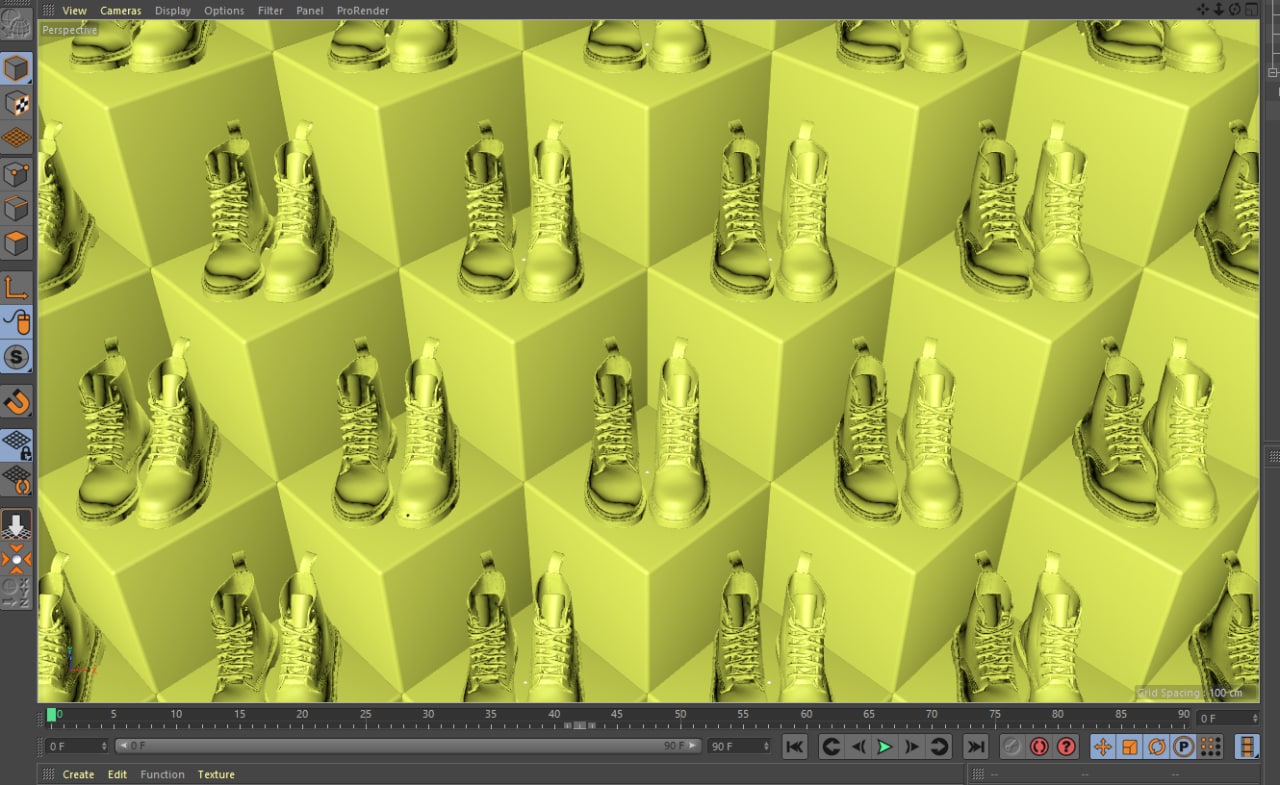Click the preview range slider bar
Screen dimensions: 1280x785
pos(407,746)
